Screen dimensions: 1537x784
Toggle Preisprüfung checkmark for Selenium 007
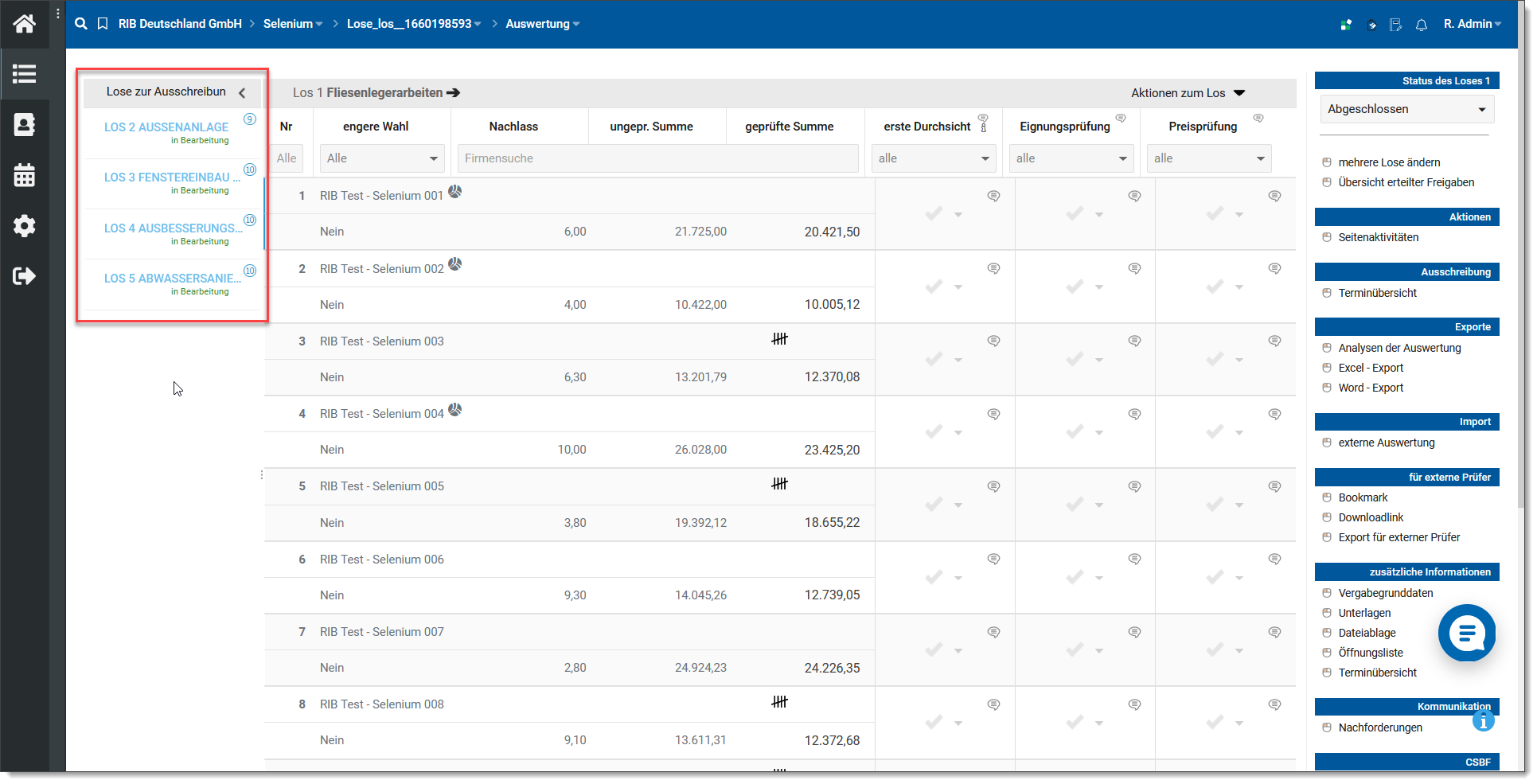point(1215,649)
